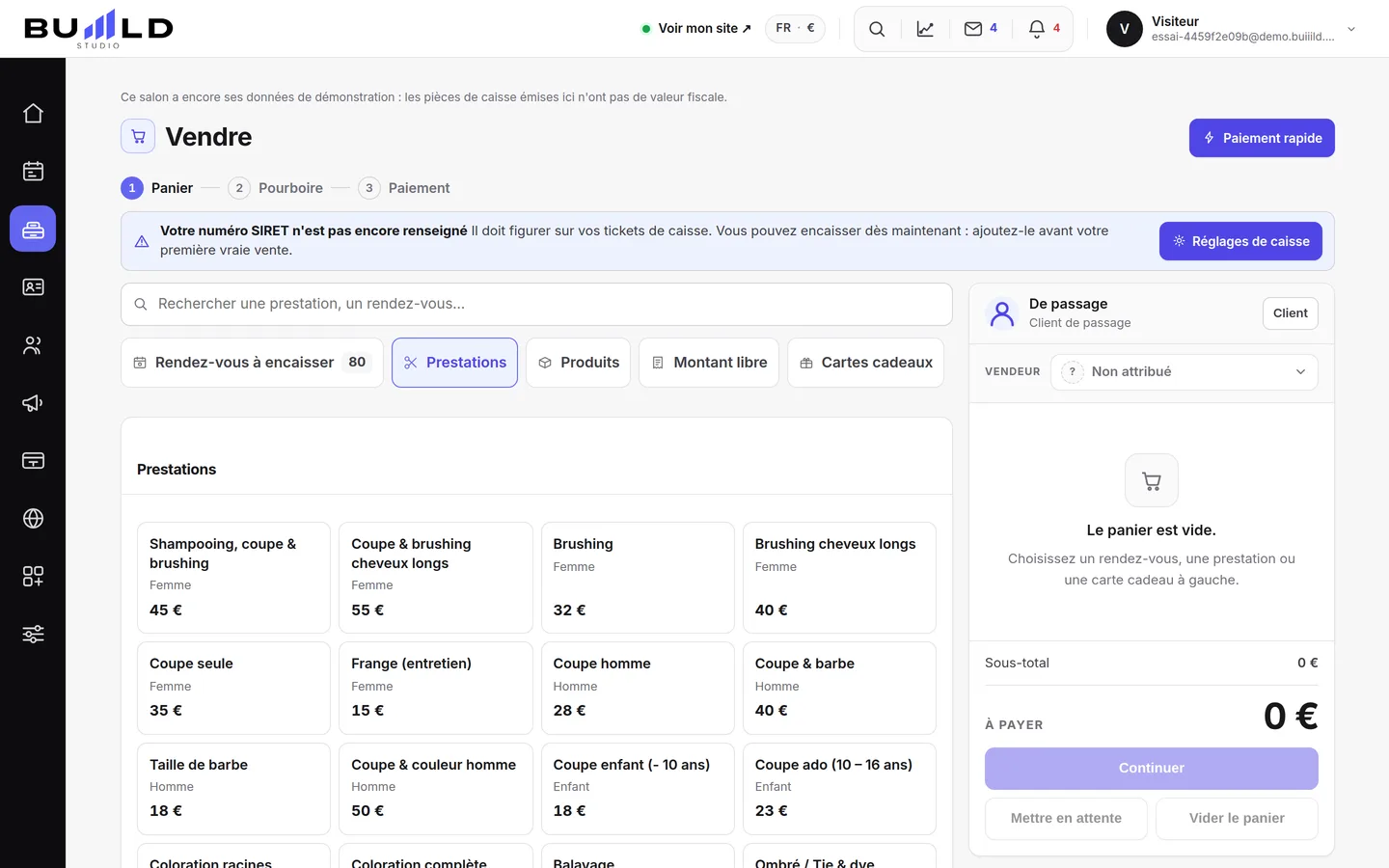Image resolution: width=1389 pixels, height=868 pixels.
Task: Go to the Pourboire step
Action: coord(276,188)
